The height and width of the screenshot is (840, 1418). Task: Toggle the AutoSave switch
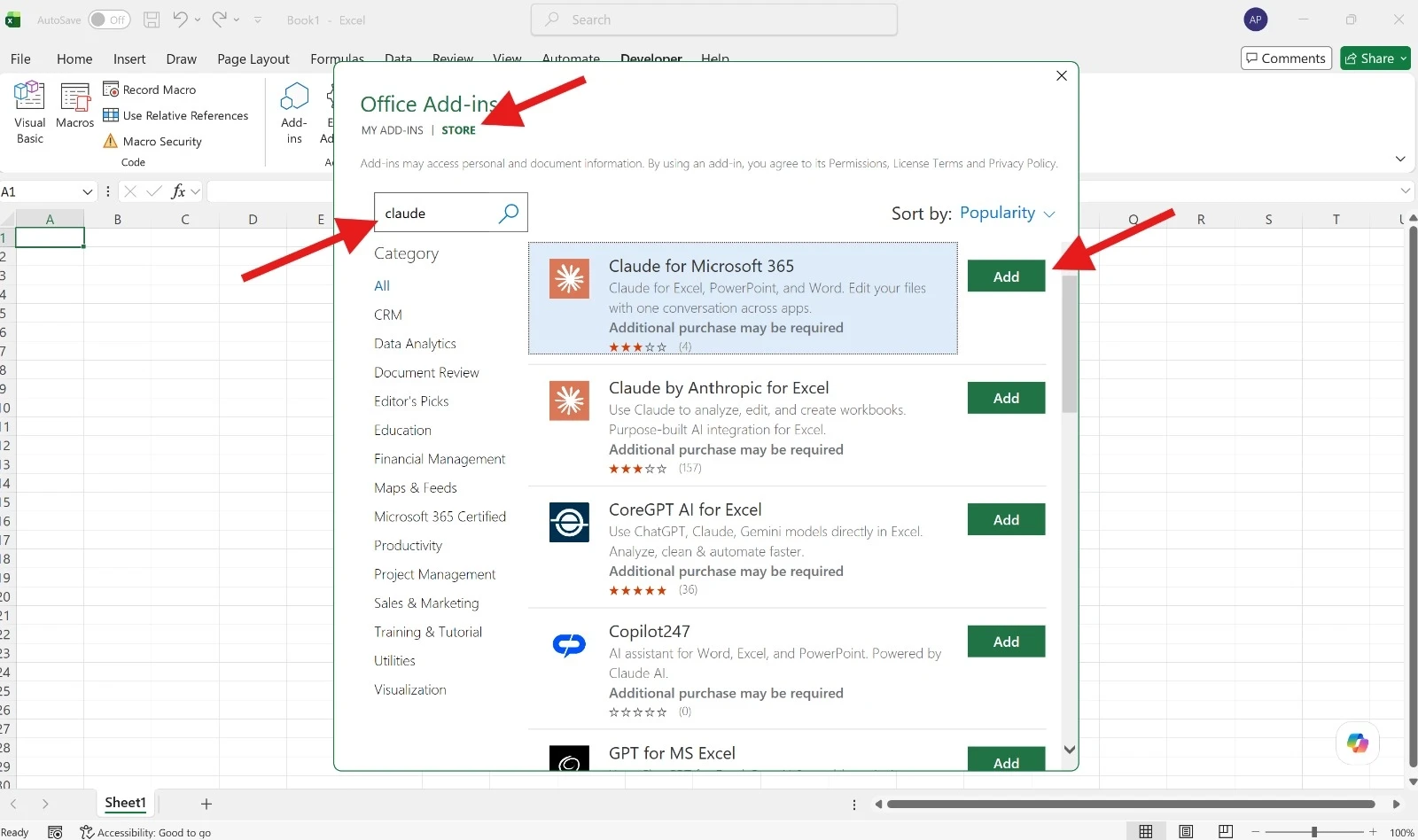(109, 19)
